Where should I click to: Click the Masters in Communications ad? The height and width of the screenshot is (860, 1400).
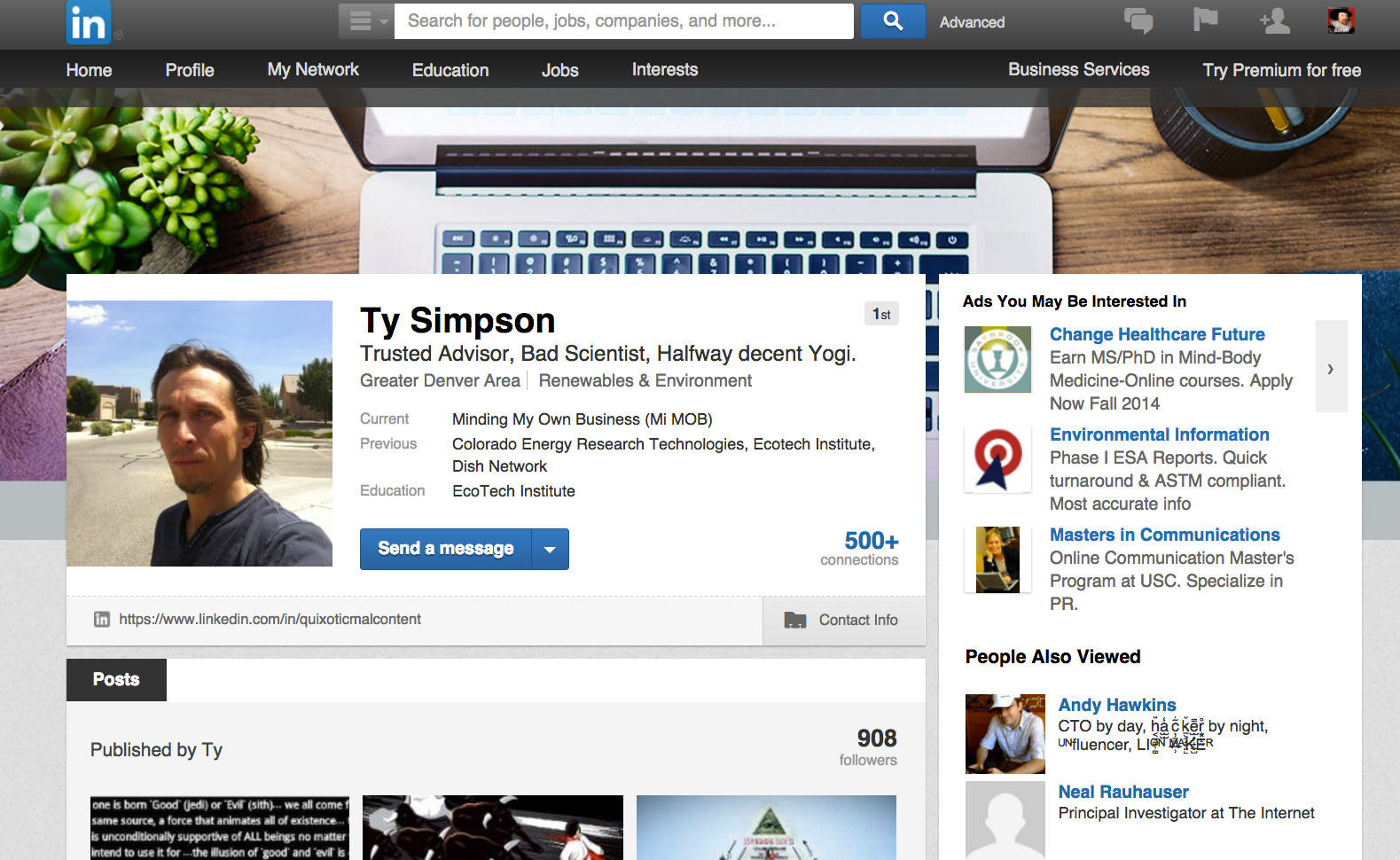coord(1165,535)
